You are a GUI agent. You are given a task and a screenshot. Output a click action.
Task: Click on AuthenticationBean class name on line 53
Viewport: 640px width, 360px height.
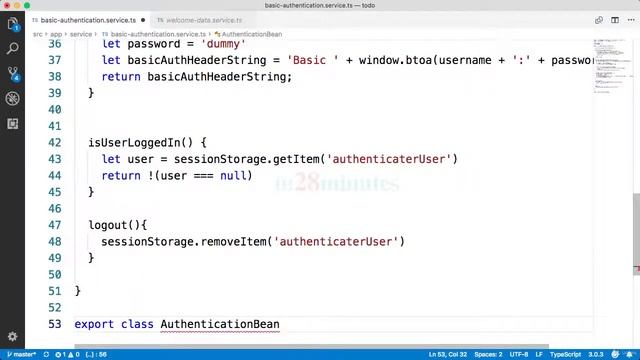(x=220, y=324)
